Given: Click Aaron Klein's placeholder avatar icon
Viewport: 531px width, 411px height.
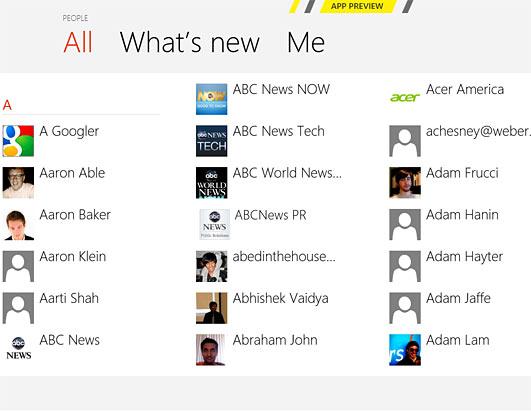Looking at the screenshot, I should click(18, 266).
